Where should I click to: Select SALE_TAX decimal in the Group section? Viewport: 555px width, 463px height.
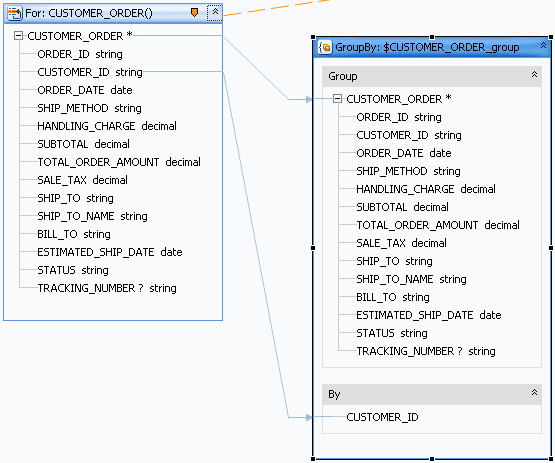click(x=401, y=243)
